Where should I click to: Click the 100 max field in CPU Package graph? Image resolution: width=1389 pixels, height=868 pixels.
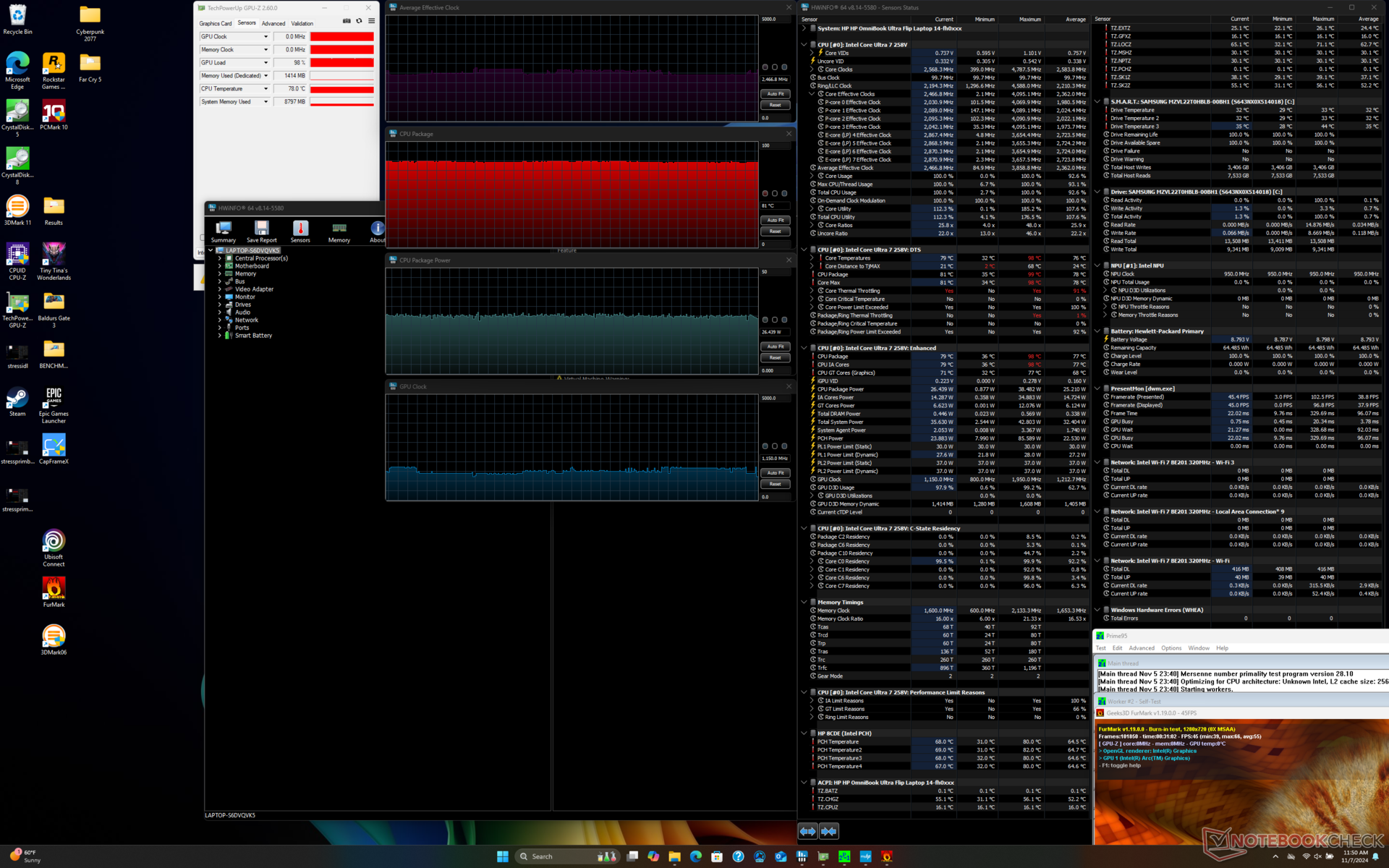click(x=776, y=145)
